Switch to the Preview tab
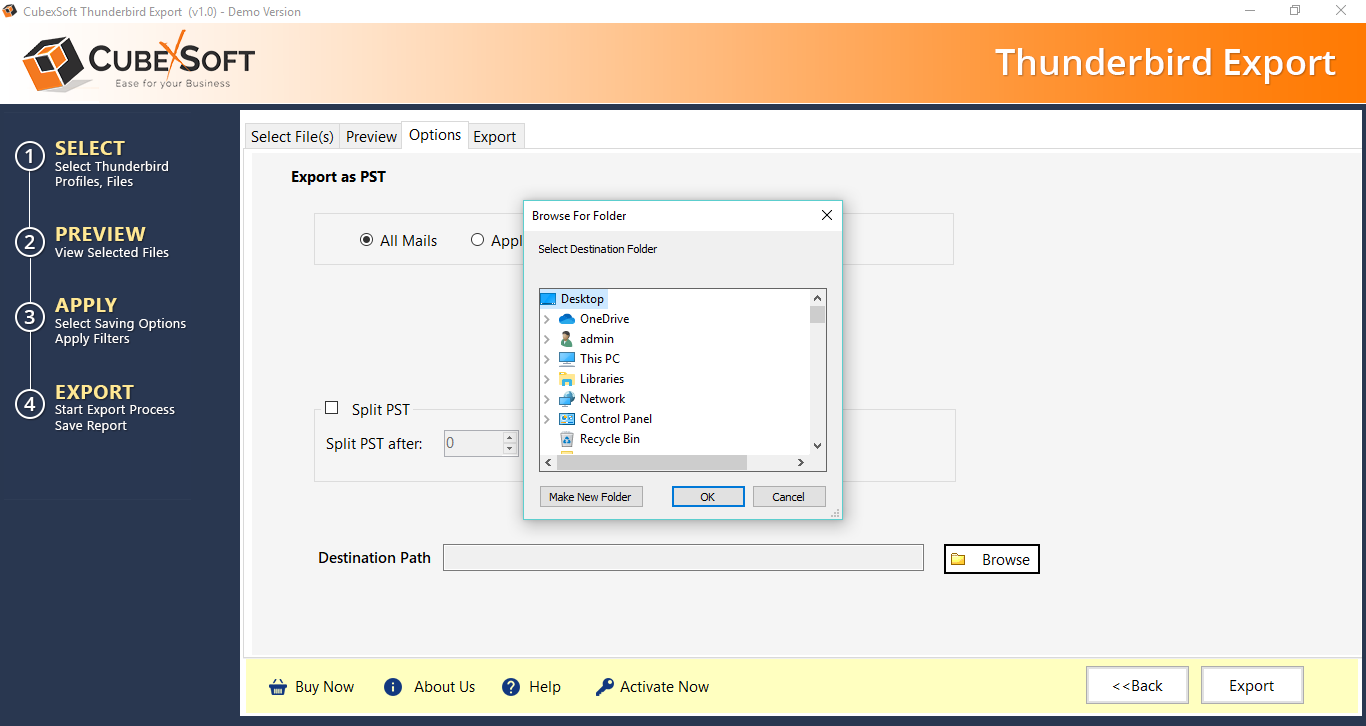This screenshot has height=726, width=1366. 371,137
